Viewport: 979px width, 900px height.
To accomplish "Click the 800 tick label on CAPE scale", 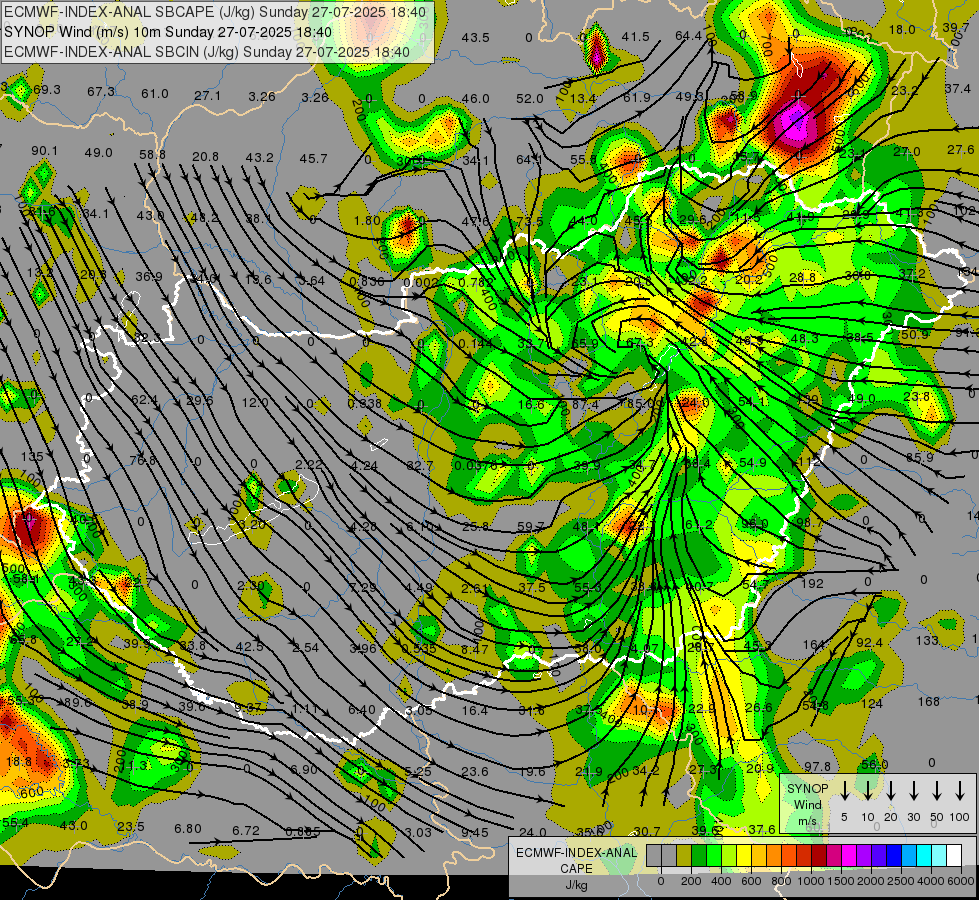I will point(781,881).
